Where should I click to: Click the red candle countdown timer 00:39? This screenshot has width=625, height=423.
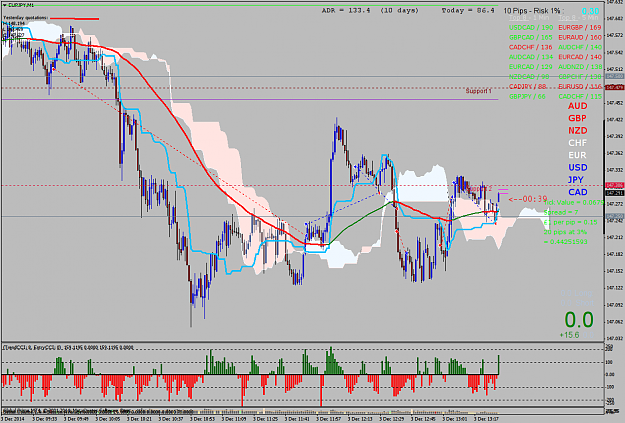point(528,199)
